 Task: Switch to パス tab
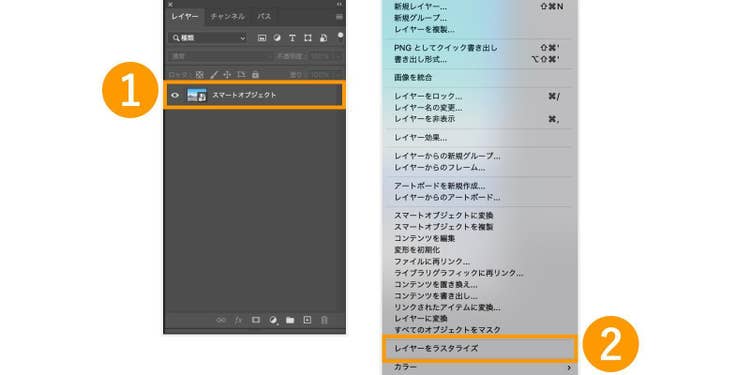264,17
